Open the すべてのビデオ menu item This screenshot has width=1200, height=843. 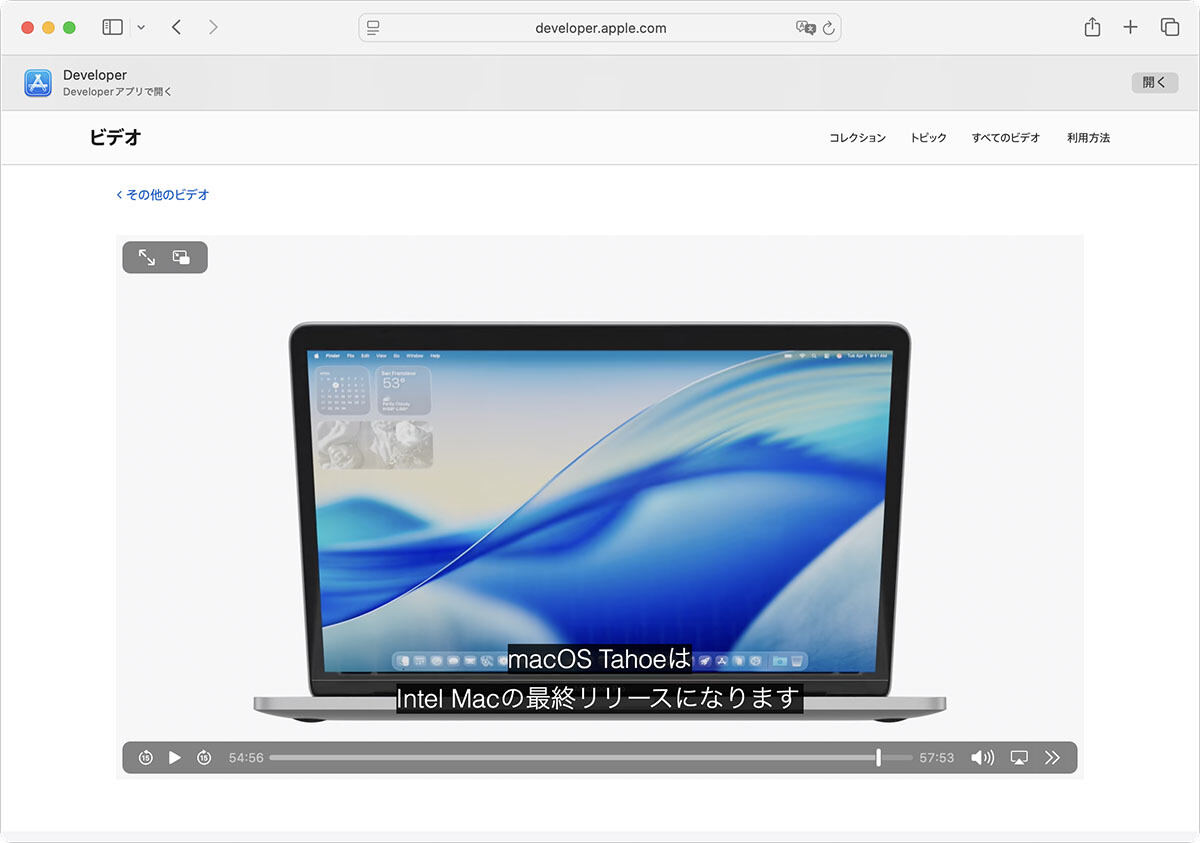1005,138
